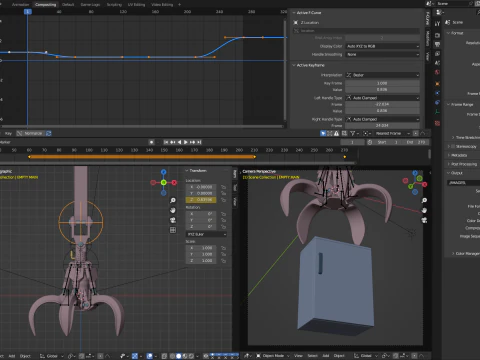
Task: Enable the Stereoscopy checkbox
Action: [453, 146]
